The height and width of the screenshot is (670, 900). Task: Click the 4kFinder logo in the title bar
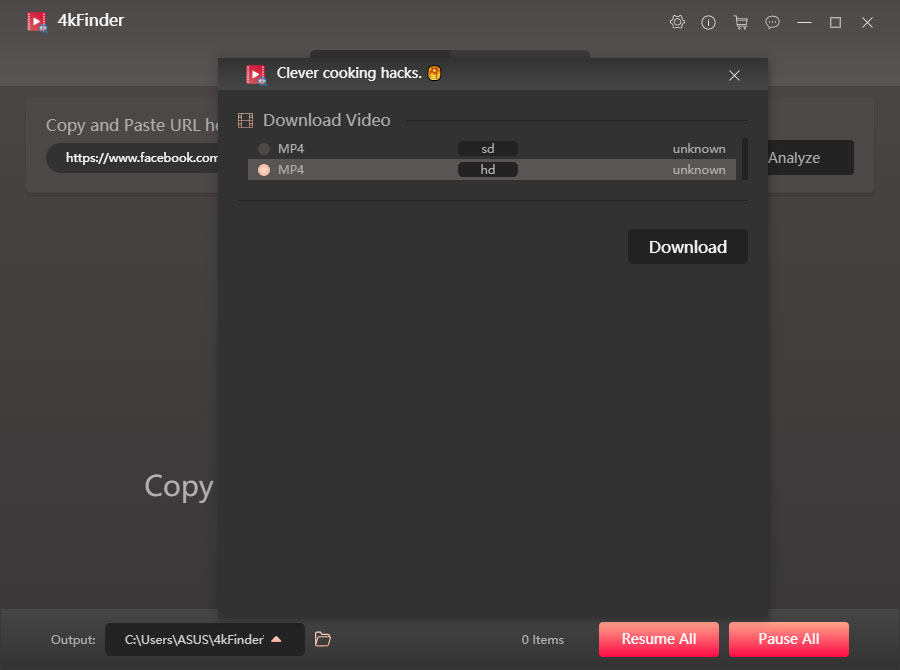click(37, 20)
